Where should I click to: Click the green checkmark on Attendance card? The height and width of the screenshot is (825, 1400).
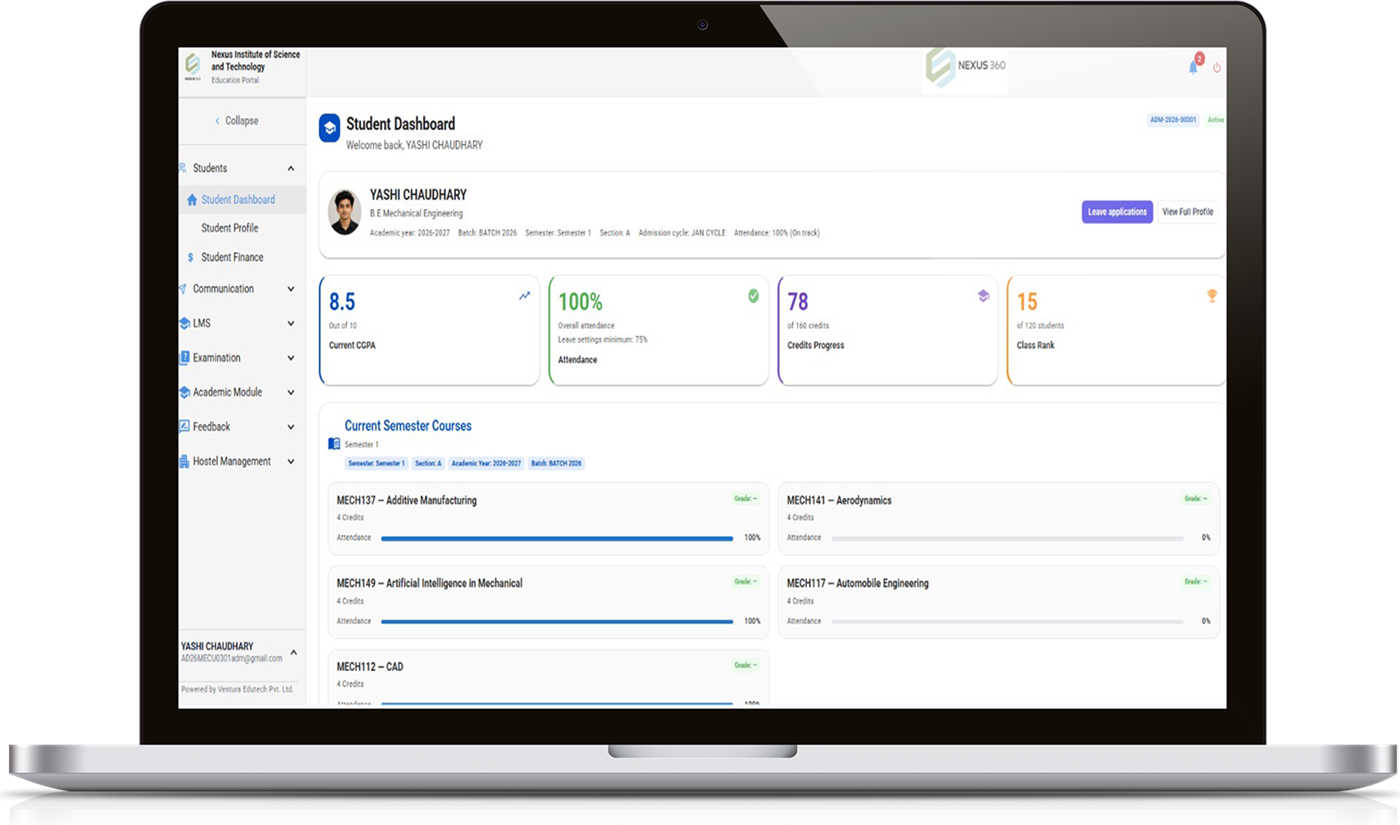(x=754, y=296)
